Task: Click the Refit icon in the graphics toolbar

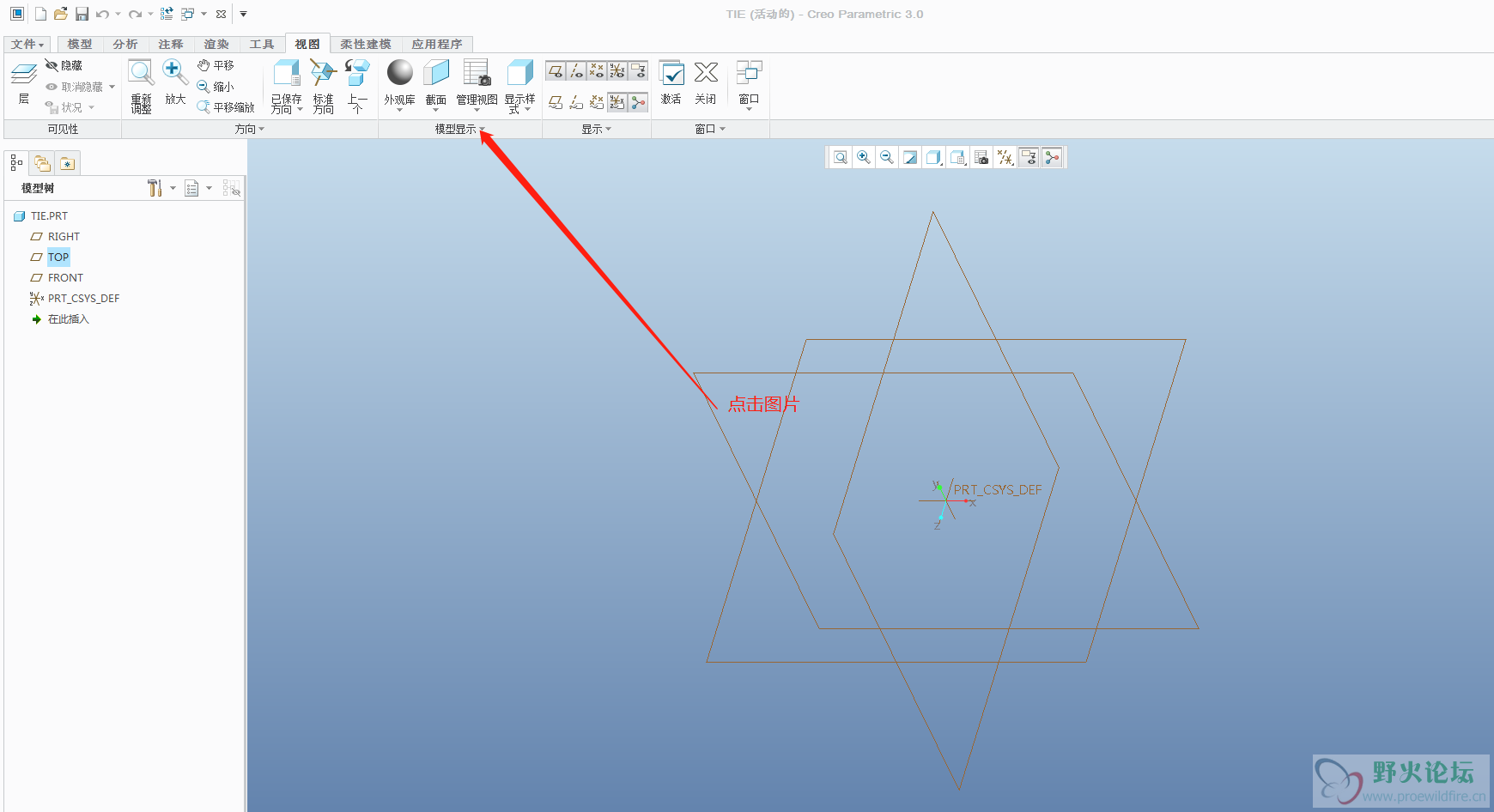Action: (x=841, y=157)
